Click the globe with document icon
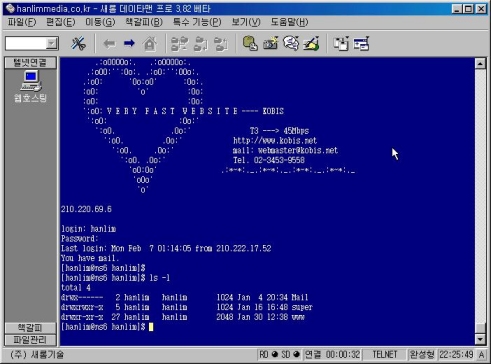Viewport: 491px width, 364px height. tap(250, 44)
